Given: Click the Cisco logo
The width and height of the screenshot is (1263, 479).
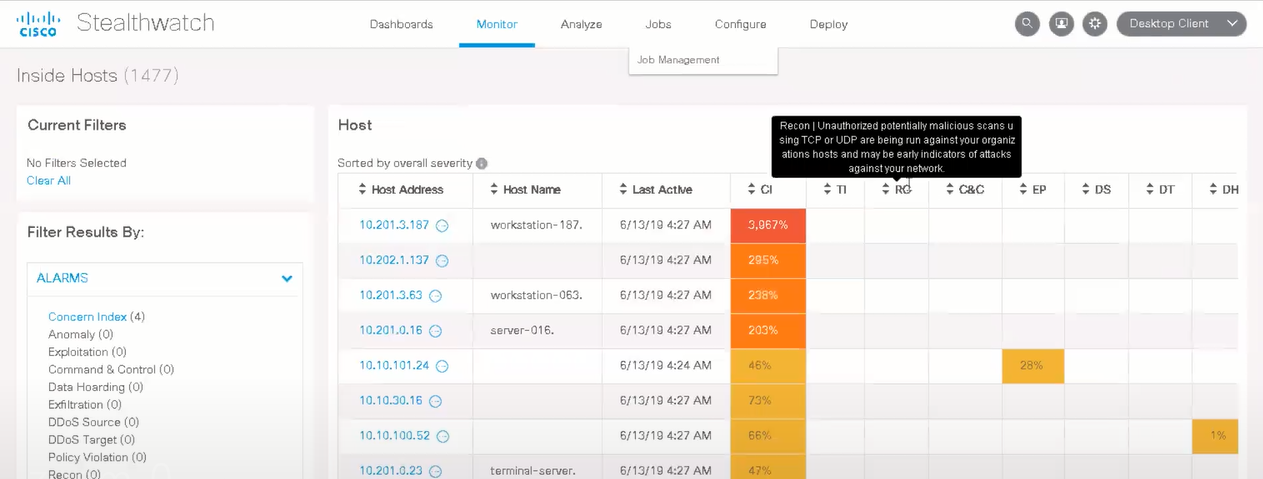Looking at the screenshot, I should pyautogui.click(x=39, y=24).
